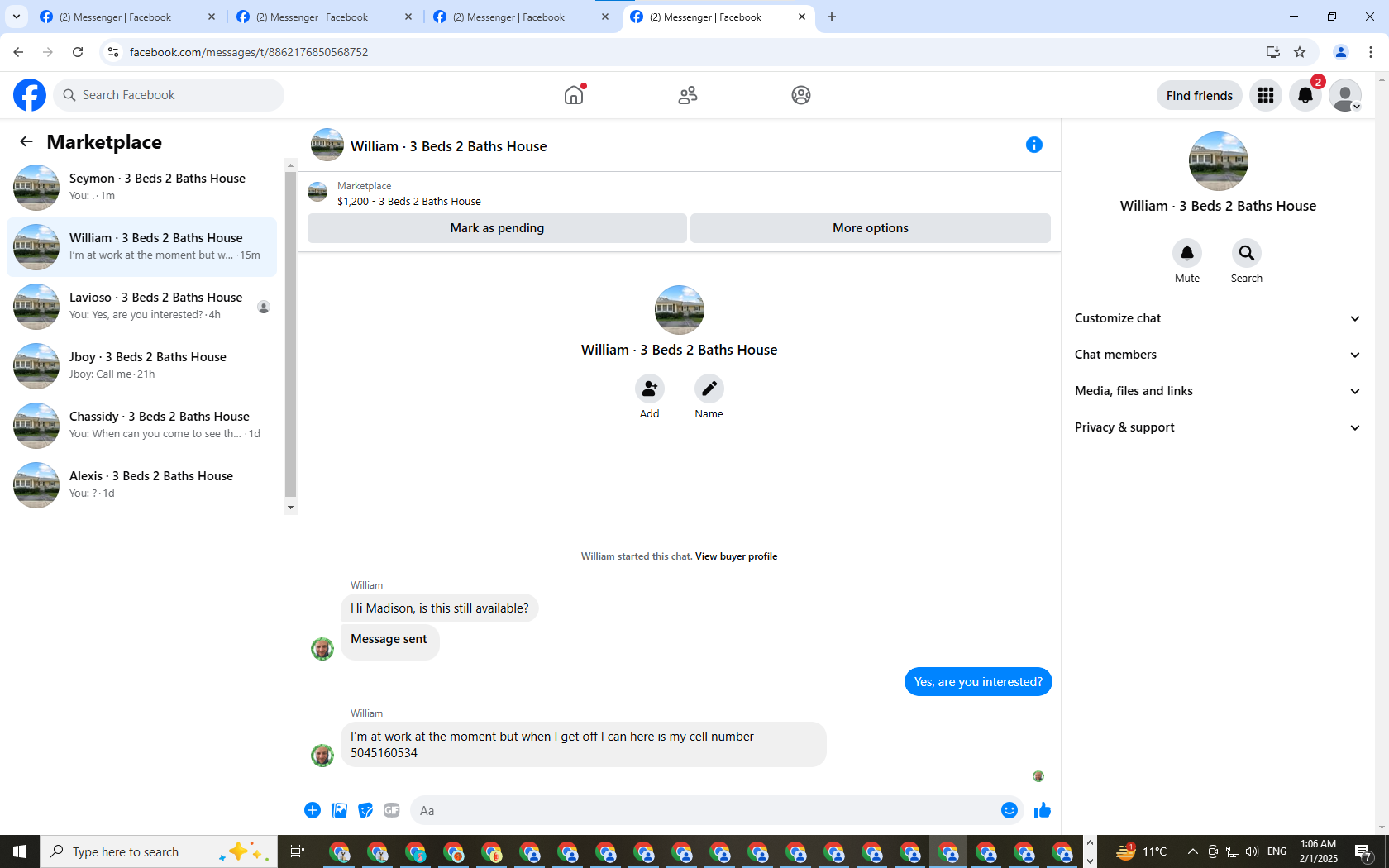Expand Privacy & support section
Viewport: 1389px width, 868px height.
[1217, 427]
